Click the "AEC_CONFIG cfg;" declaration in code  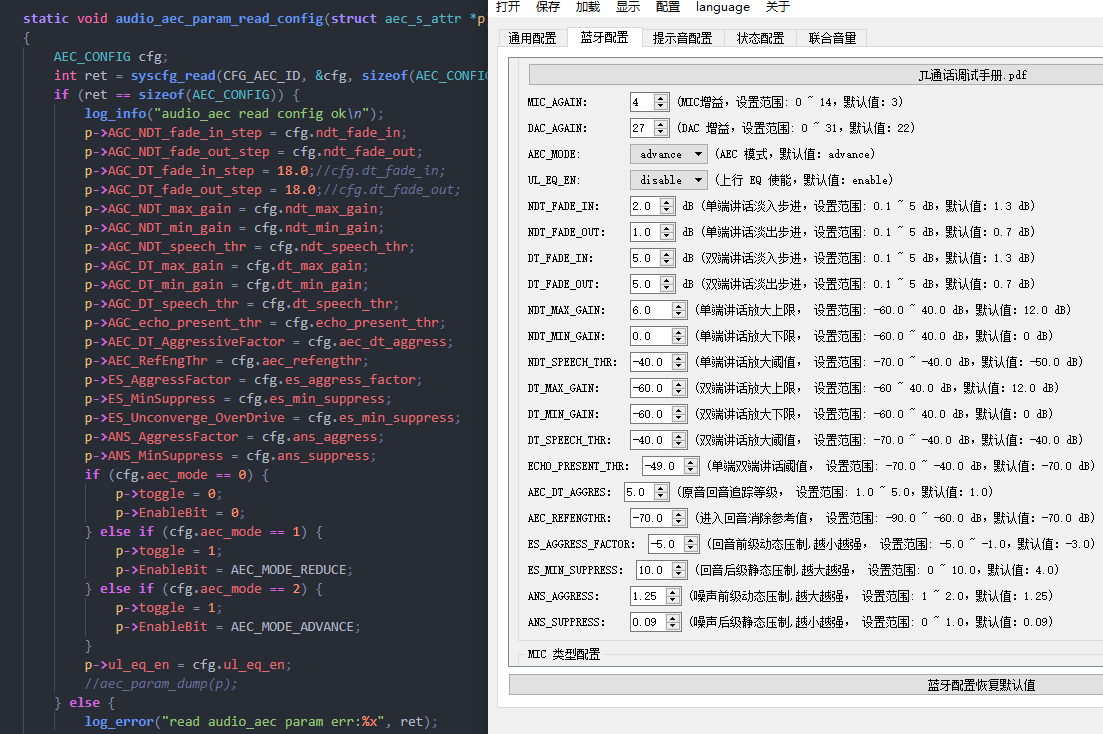click(111, 56)
